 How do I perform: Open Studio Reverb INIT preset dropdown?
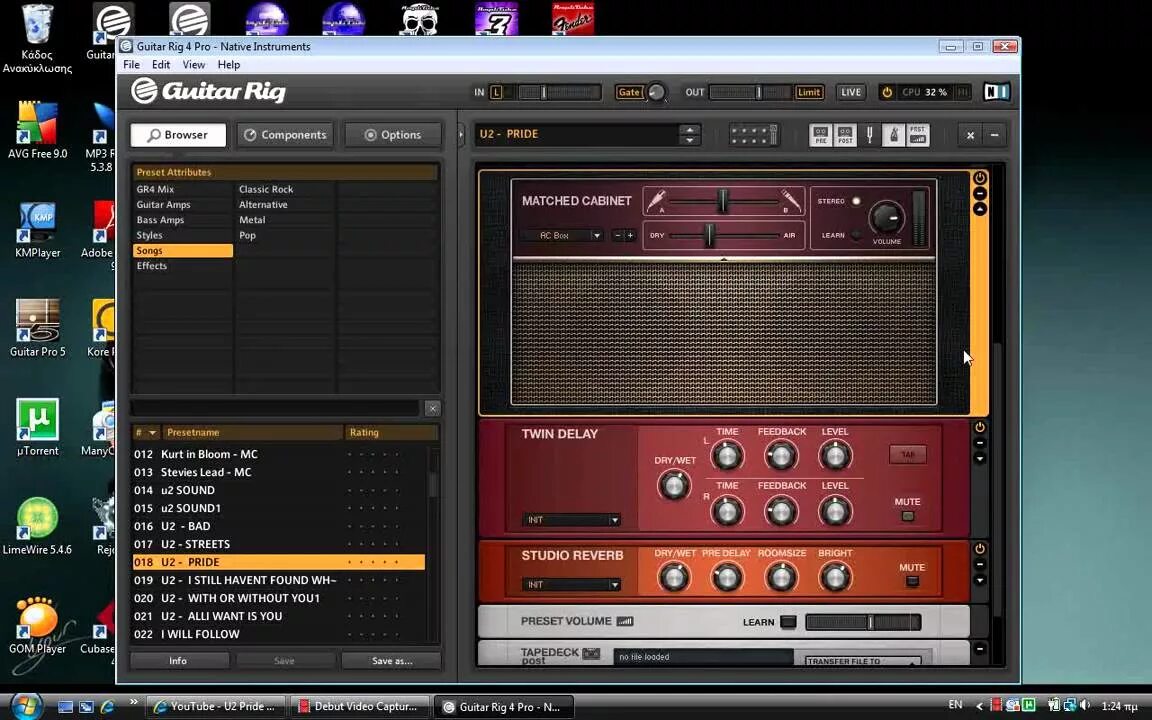pos(571,584)
